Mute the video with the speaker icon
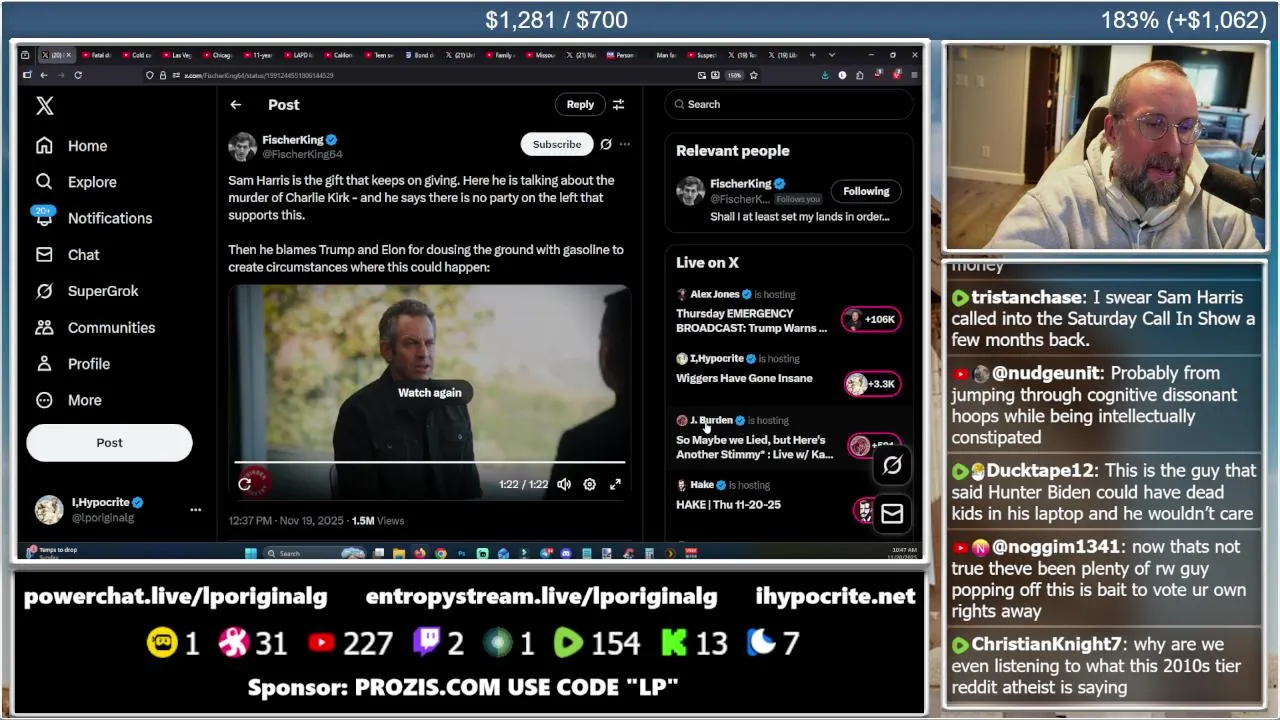The image size is (1280, 720). click(564, 484)
